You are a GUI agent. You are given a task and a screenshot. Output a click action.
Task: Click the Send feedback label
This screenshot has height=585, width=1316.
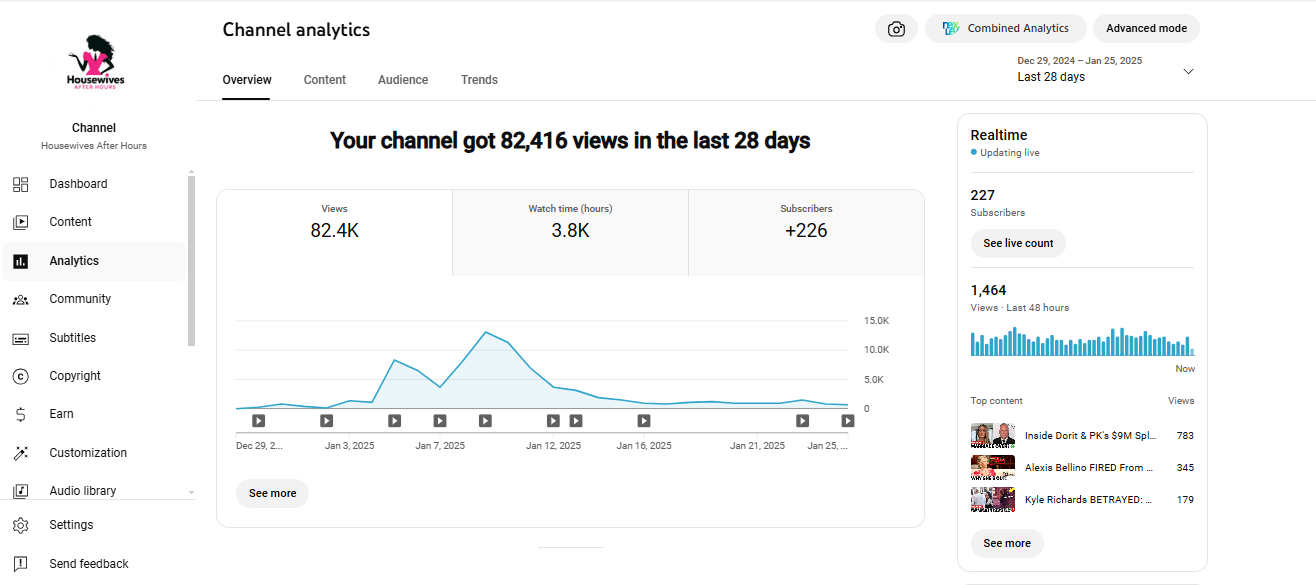[89, 564]
